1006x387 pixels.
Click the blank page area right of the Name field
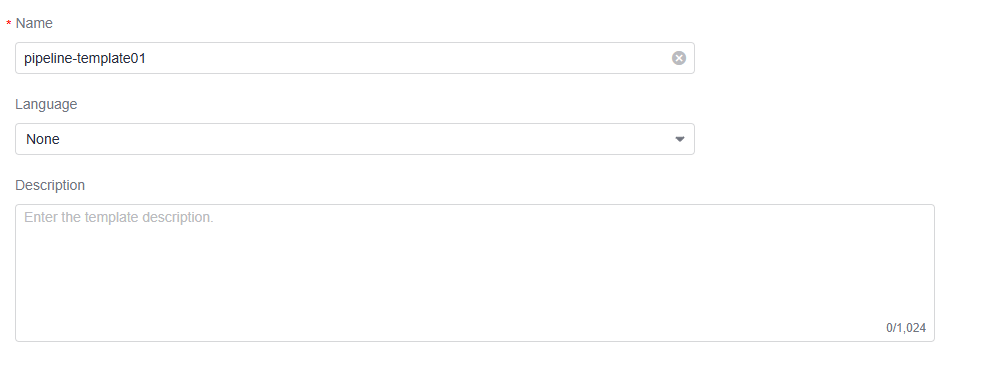point(834,58)
